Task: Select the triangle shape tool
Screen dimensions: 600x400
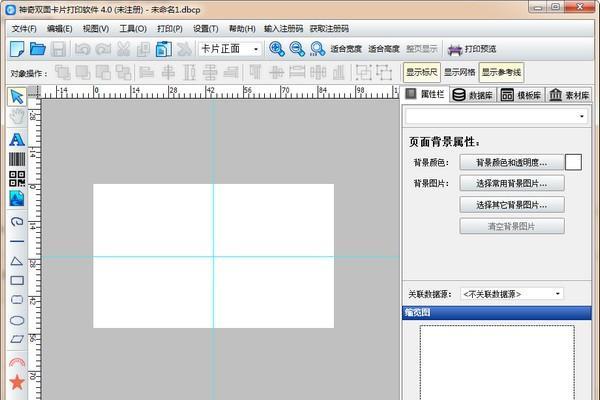Action: 17,261
